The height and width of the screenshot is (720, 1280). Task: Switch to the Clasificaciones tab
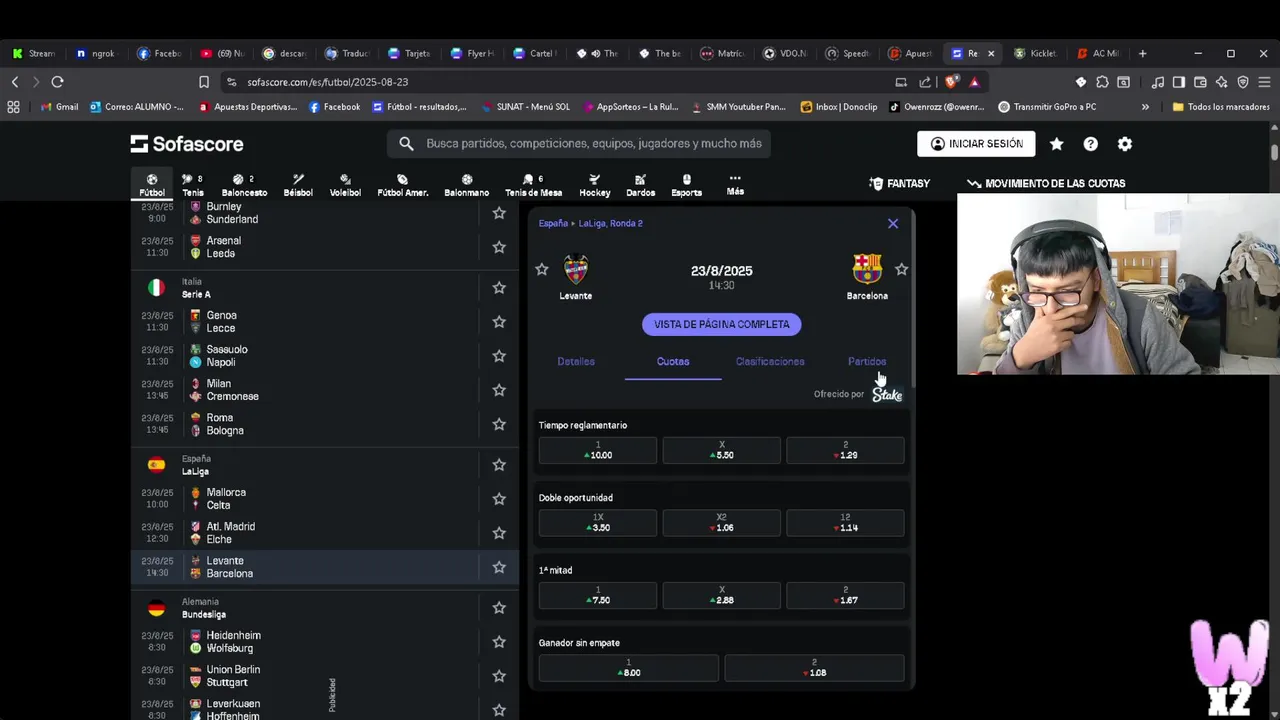770,361
